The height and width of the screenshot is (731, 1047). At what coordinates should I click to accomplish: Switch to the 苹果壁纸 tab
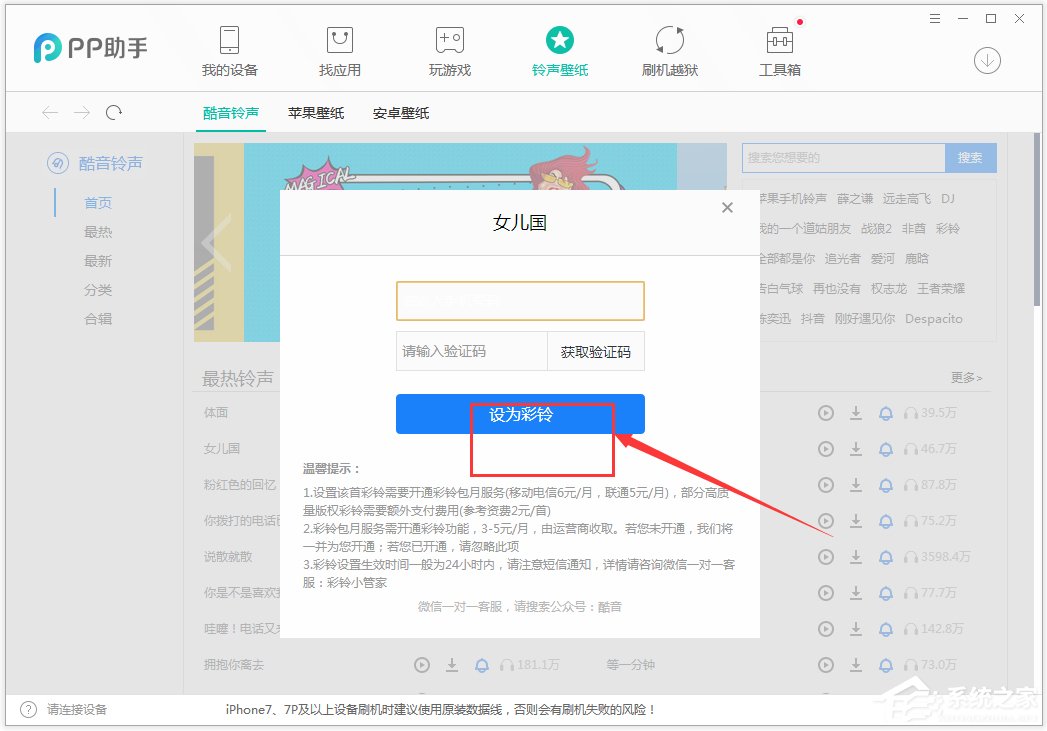pyautogui.click(x=316, y=113)
